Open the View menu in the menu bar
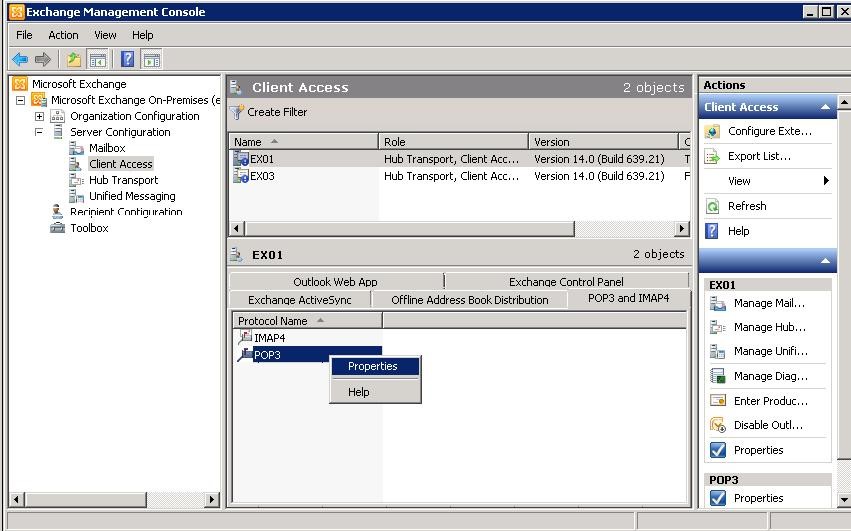 click(105, 35)
